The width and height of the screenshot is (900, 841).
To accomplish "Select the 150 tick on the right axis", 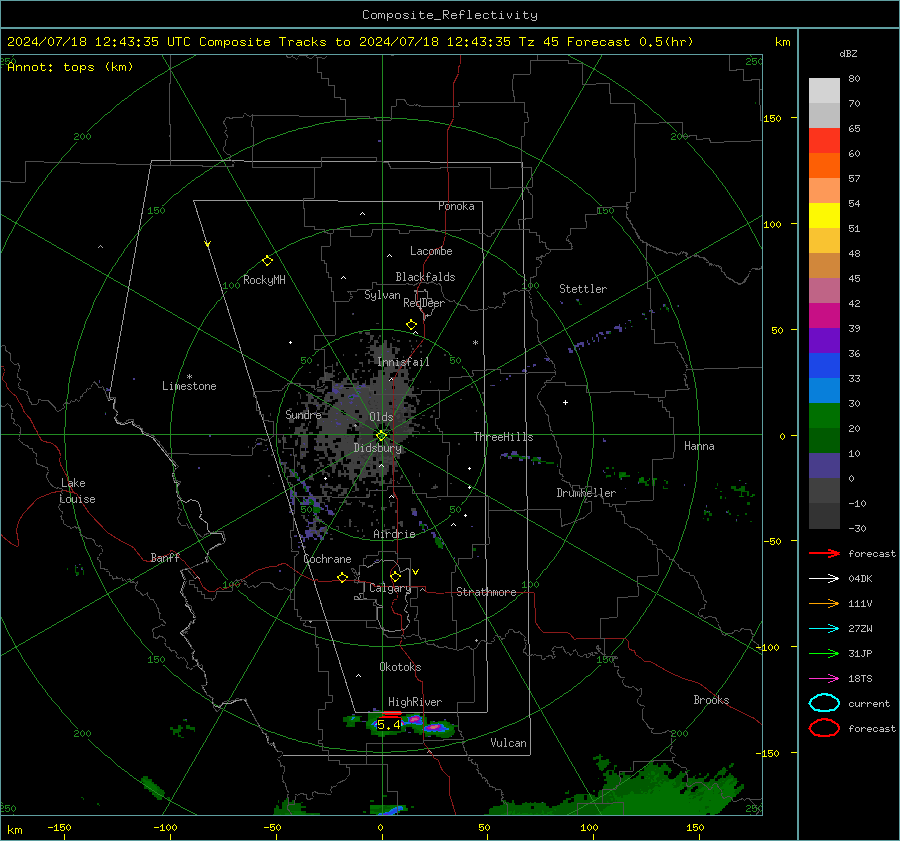I will point(772,118).
